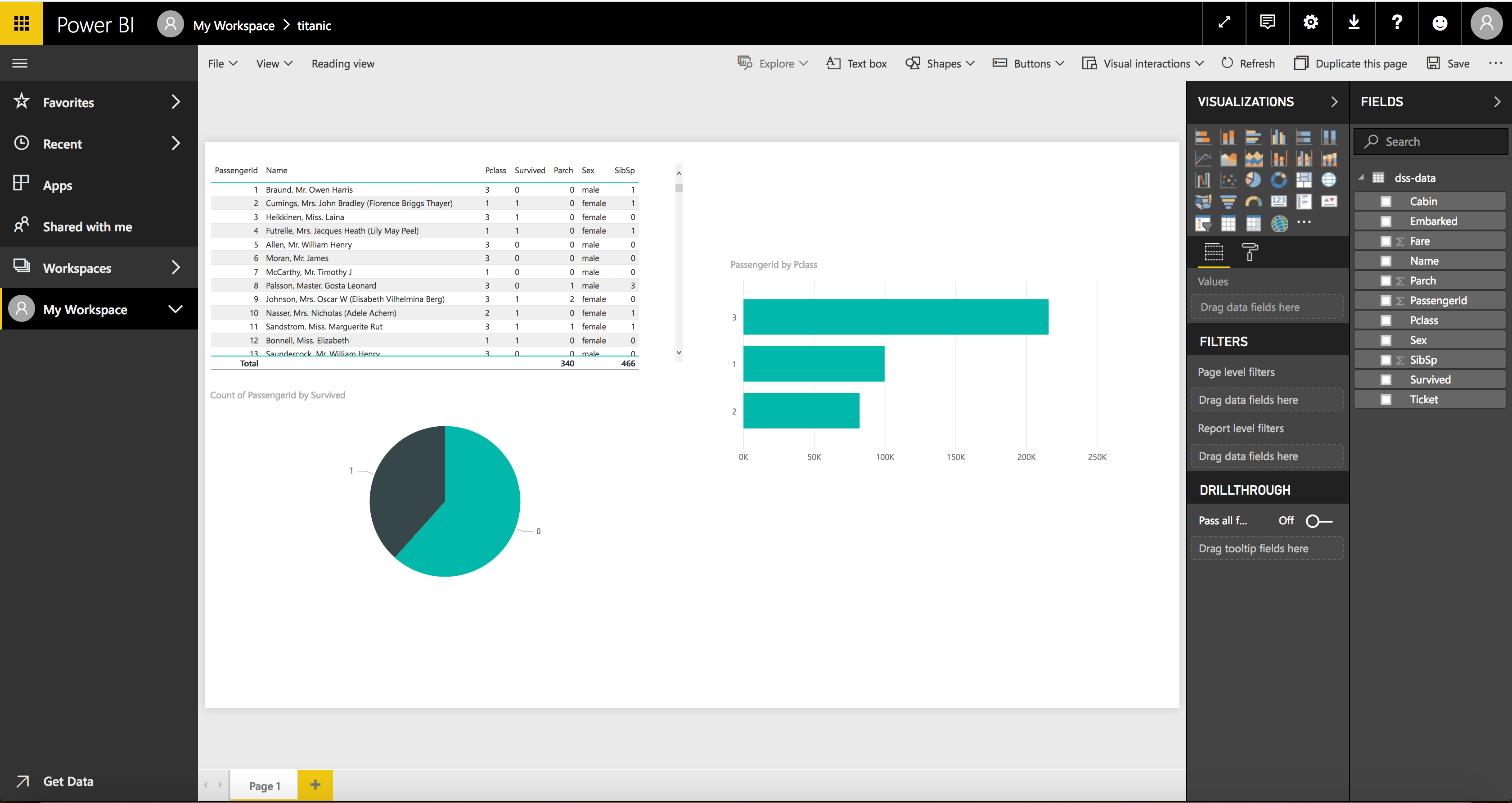Select the 100% stacked column chart visualization
Viewport: 1512px width, 803px height.
1329,137
